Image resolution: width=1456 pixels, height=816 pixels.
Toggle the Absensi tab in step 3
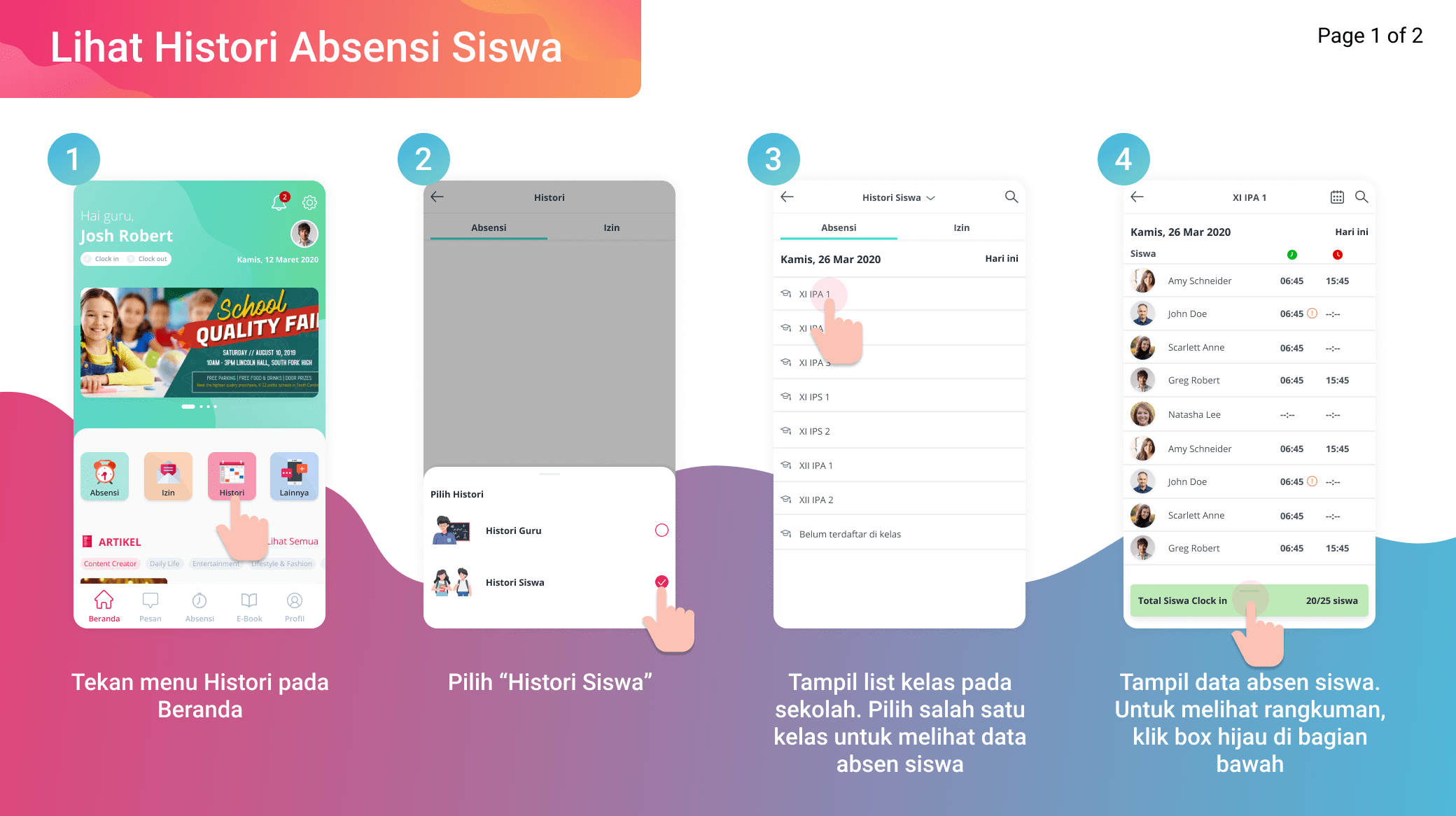[838, 228]
